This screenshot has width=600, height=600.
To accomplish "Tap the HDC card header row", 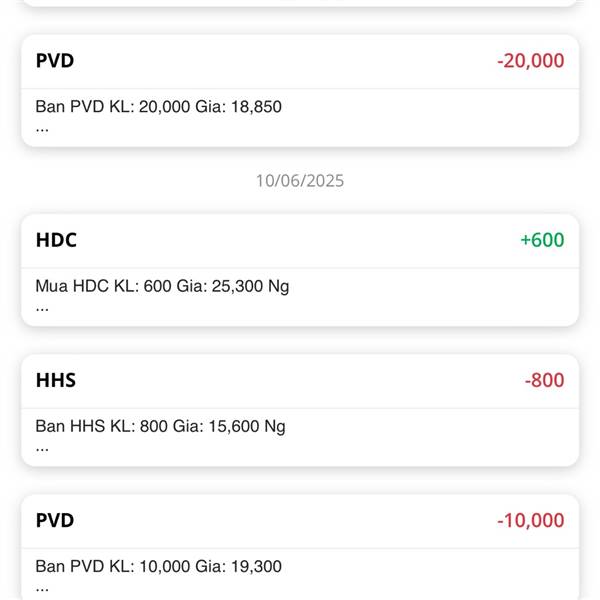I will click(x=300, y=241).
